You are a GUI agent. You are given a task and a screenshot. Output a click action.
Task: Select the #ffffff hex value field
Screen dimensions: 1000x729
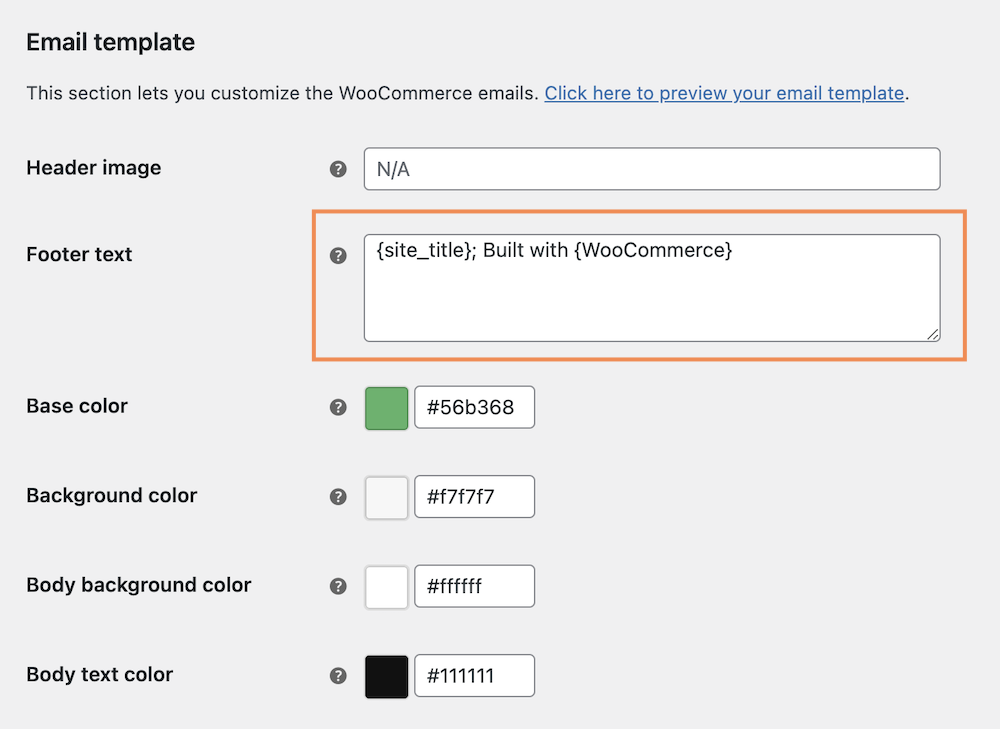pyautogui.click(x=474, y=586)
